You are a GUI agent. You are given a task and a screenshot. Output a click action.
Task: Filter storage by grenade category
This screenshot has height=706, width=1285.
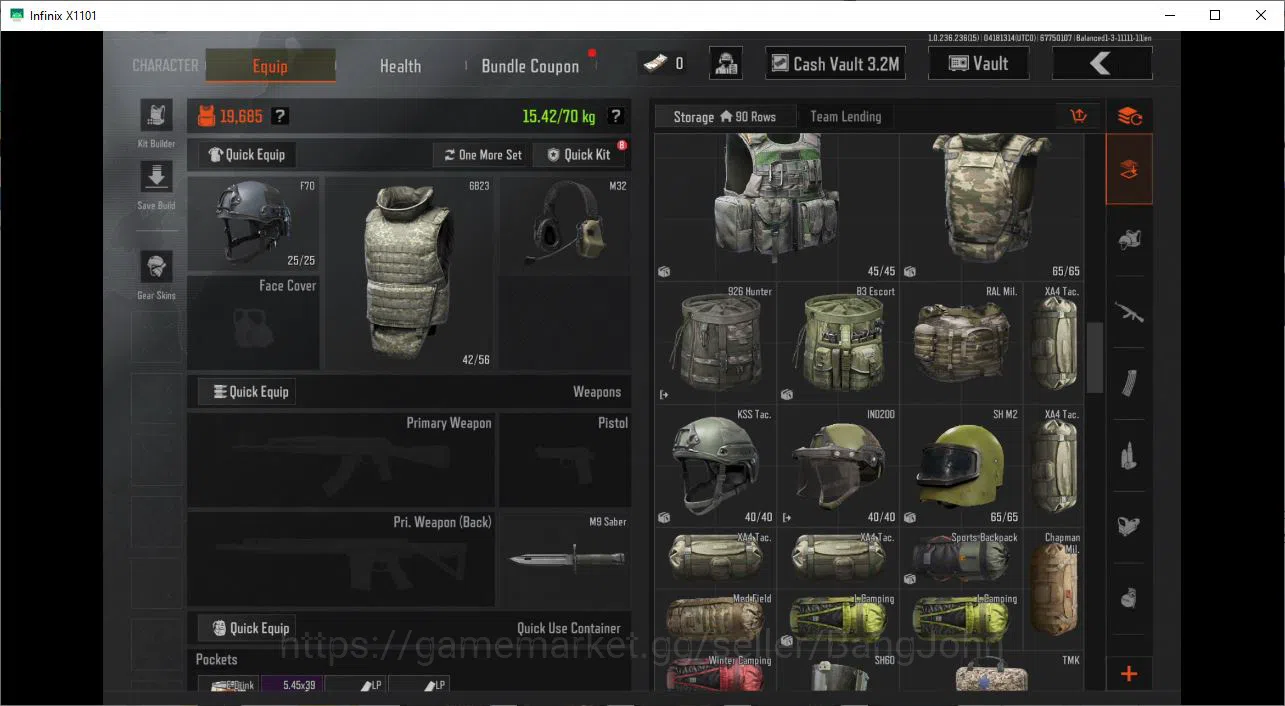[x=1129, y=598]
